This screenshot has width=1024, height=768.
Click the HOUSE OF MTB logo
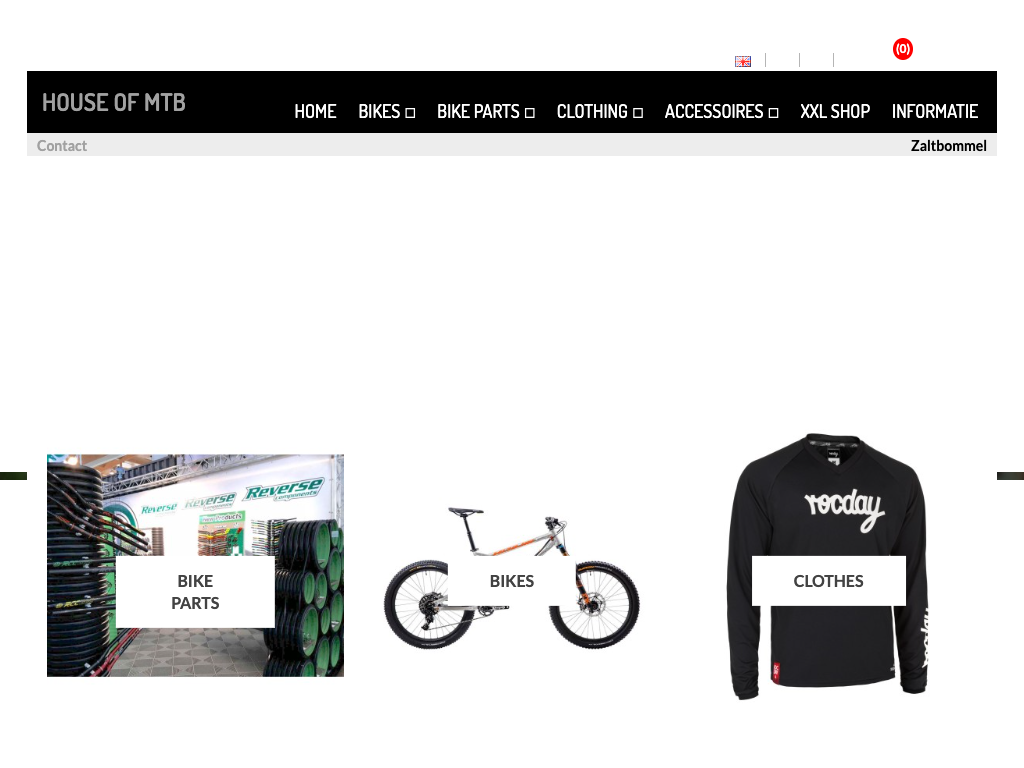click(114, 103)
